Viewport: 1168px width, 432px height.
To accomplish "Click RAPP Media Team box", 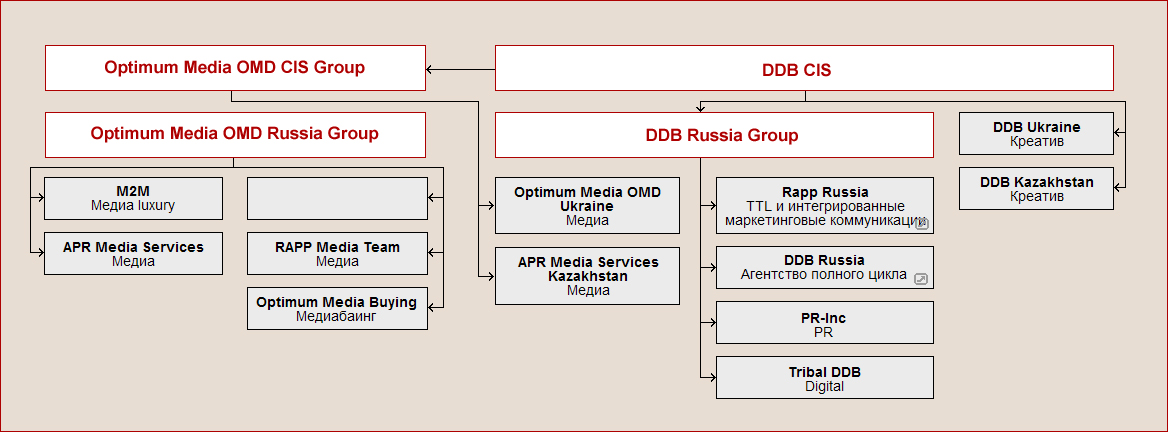I will click(x=337, y=253).
